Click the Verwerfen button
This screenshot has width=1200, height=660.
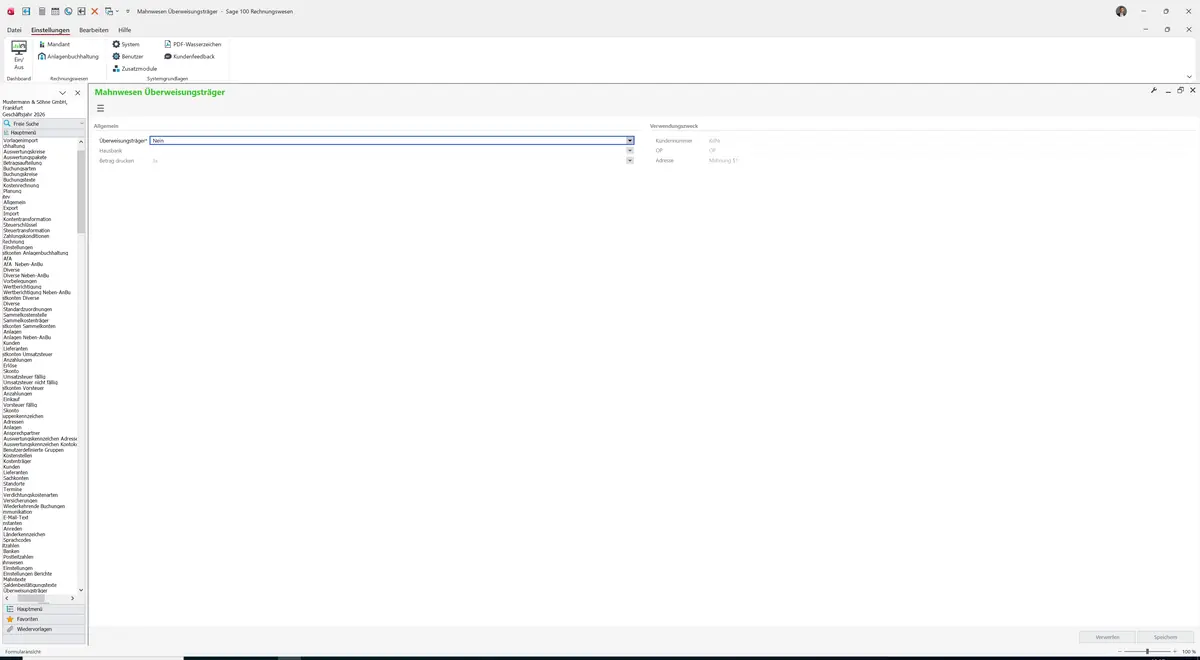(x=1108, y=637)
